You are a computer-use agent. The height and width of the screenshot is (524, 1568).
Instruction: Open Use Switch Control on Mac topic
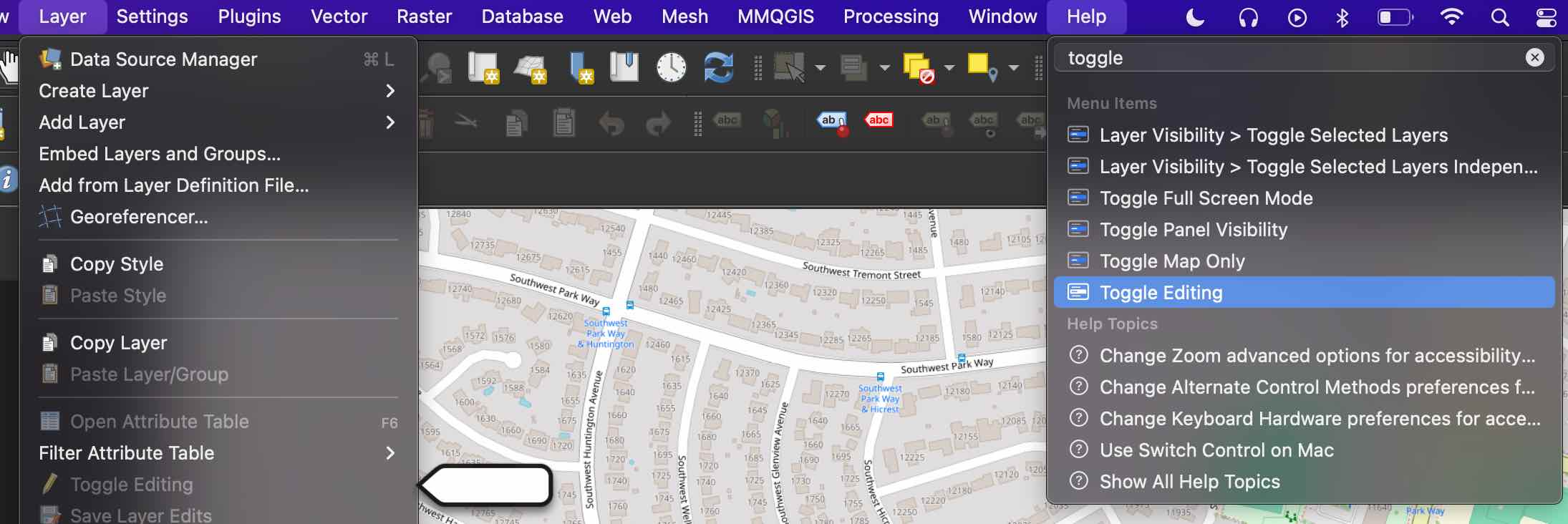[x=1216, y=450]
